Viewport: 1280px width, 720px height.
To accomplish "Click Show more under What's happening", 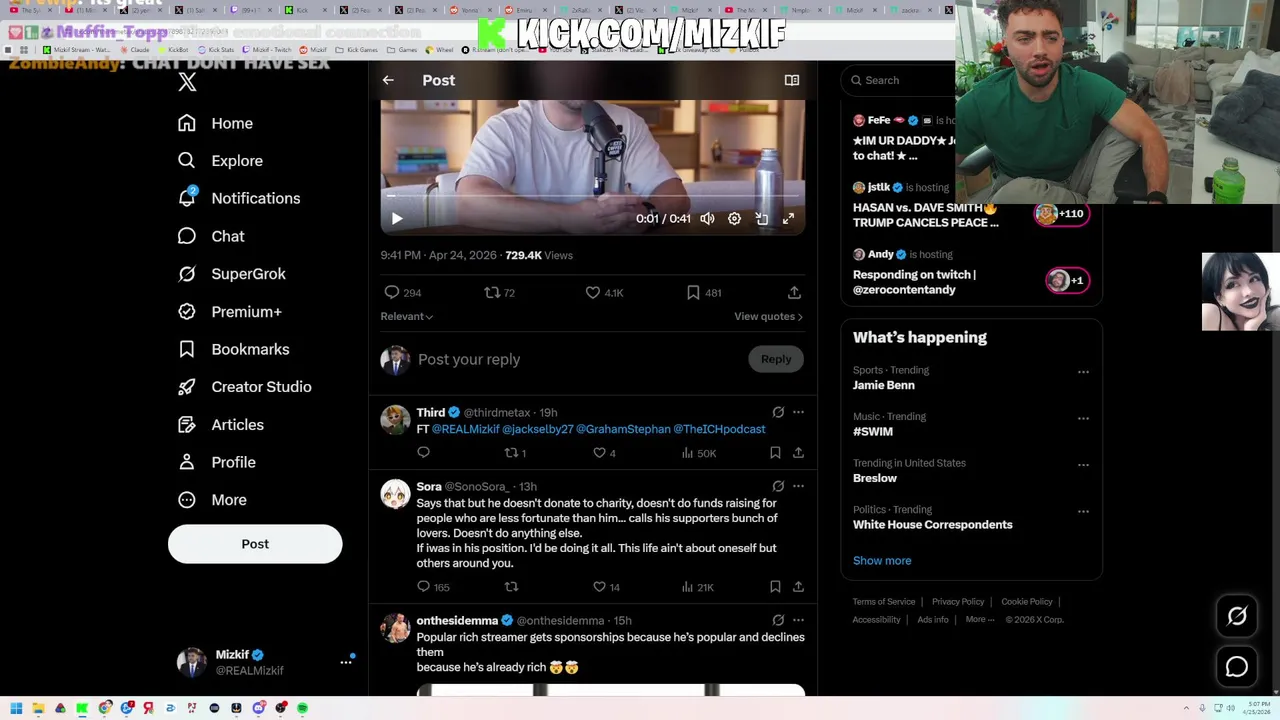I will 882,560.
